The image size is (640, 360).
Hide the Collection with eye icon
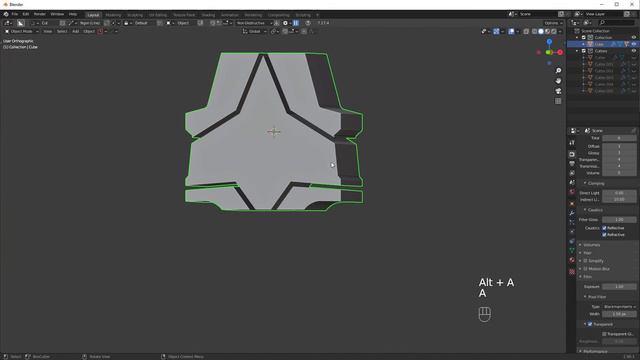pyautogui.click(x=634, y=38)
